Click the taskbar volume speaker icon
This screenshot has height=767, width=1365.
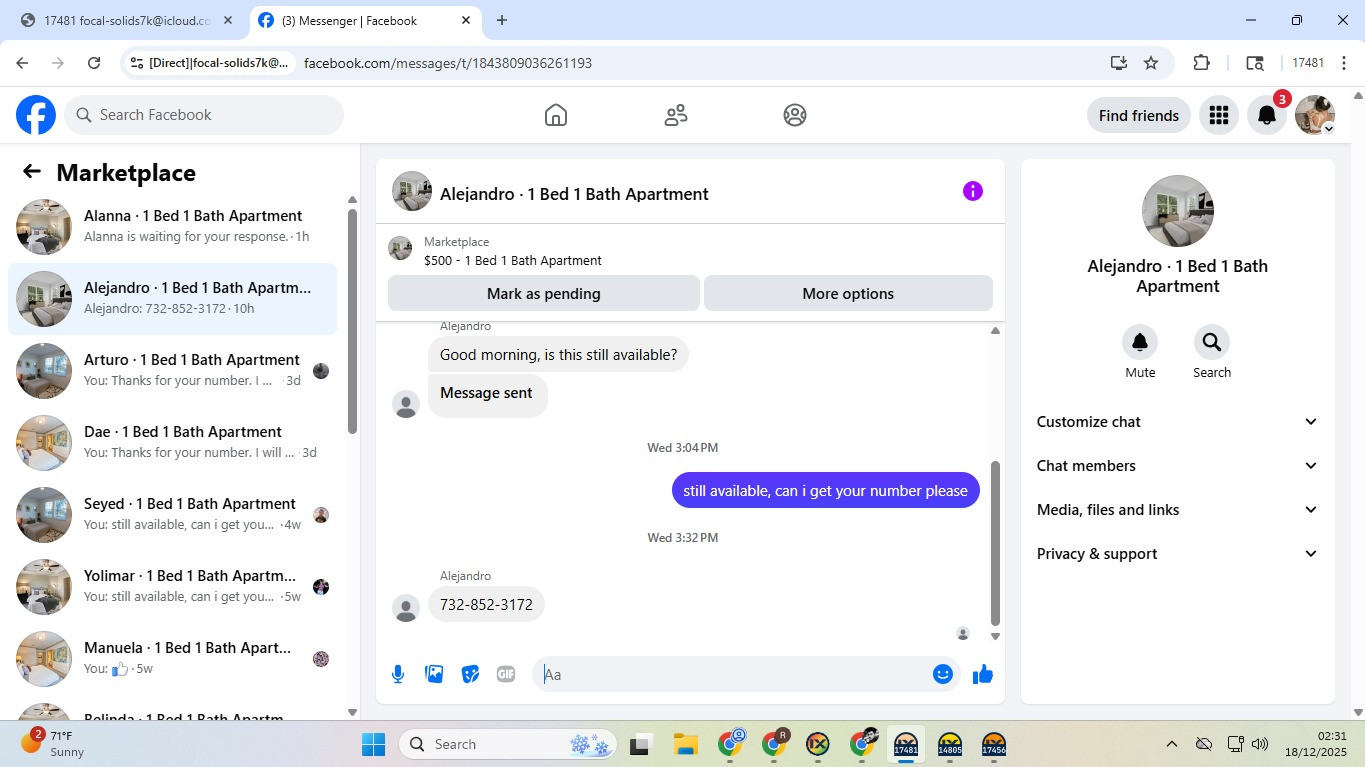click(1260, 744)
